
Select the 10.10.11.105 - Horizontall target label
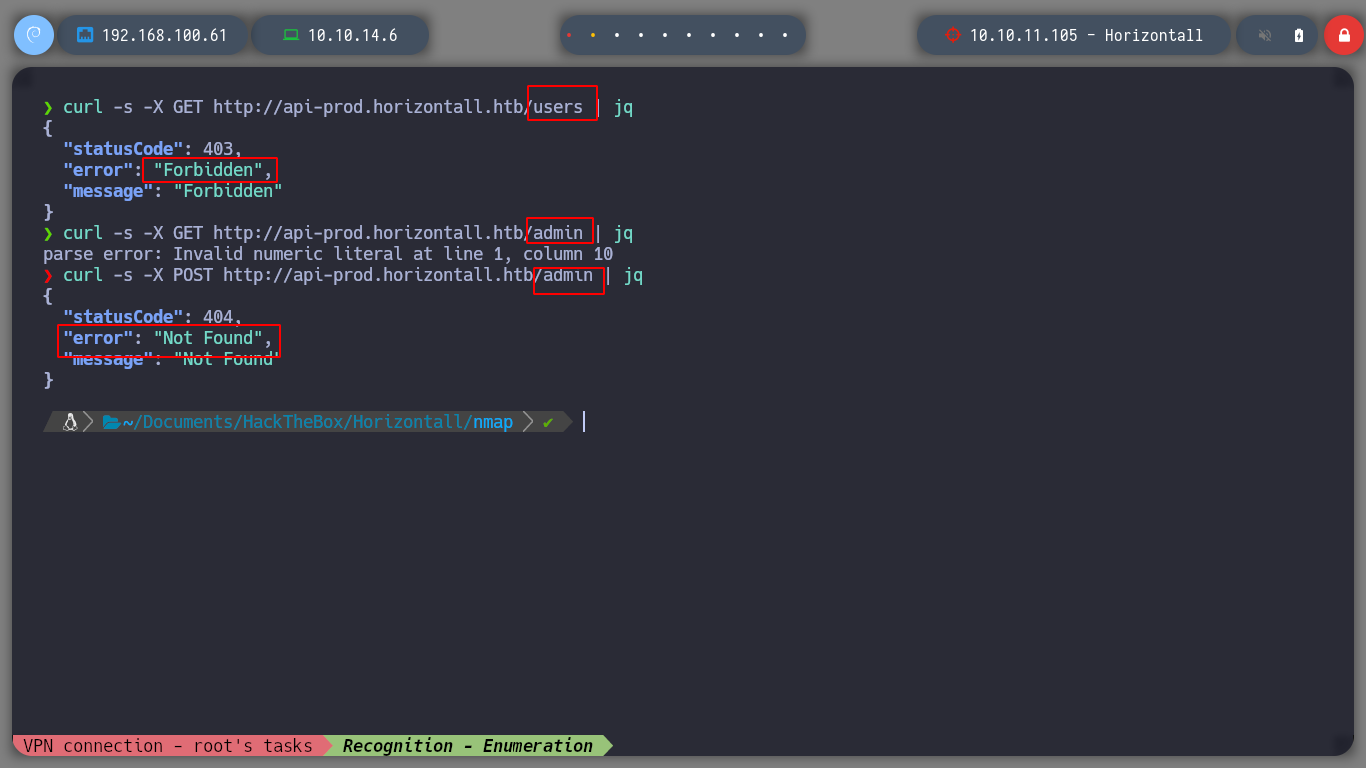(1087, 35)
